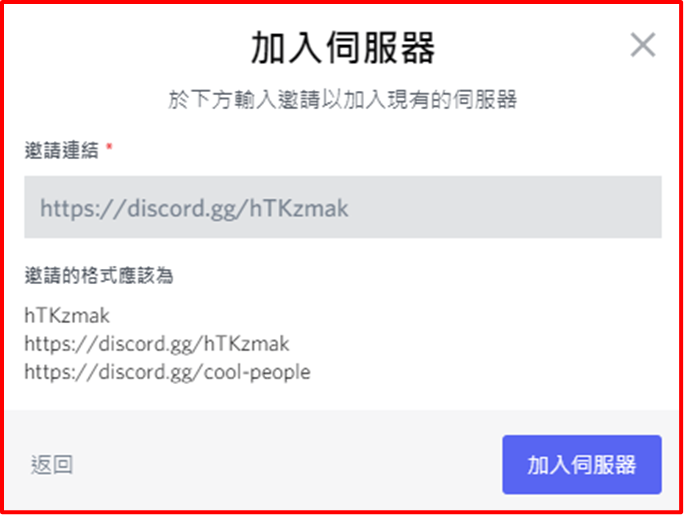Click the subtitle 於下方輸入邀請以加入現有的伺服器
The width and height of the screenshot is (685, 516).
(342, 100)
